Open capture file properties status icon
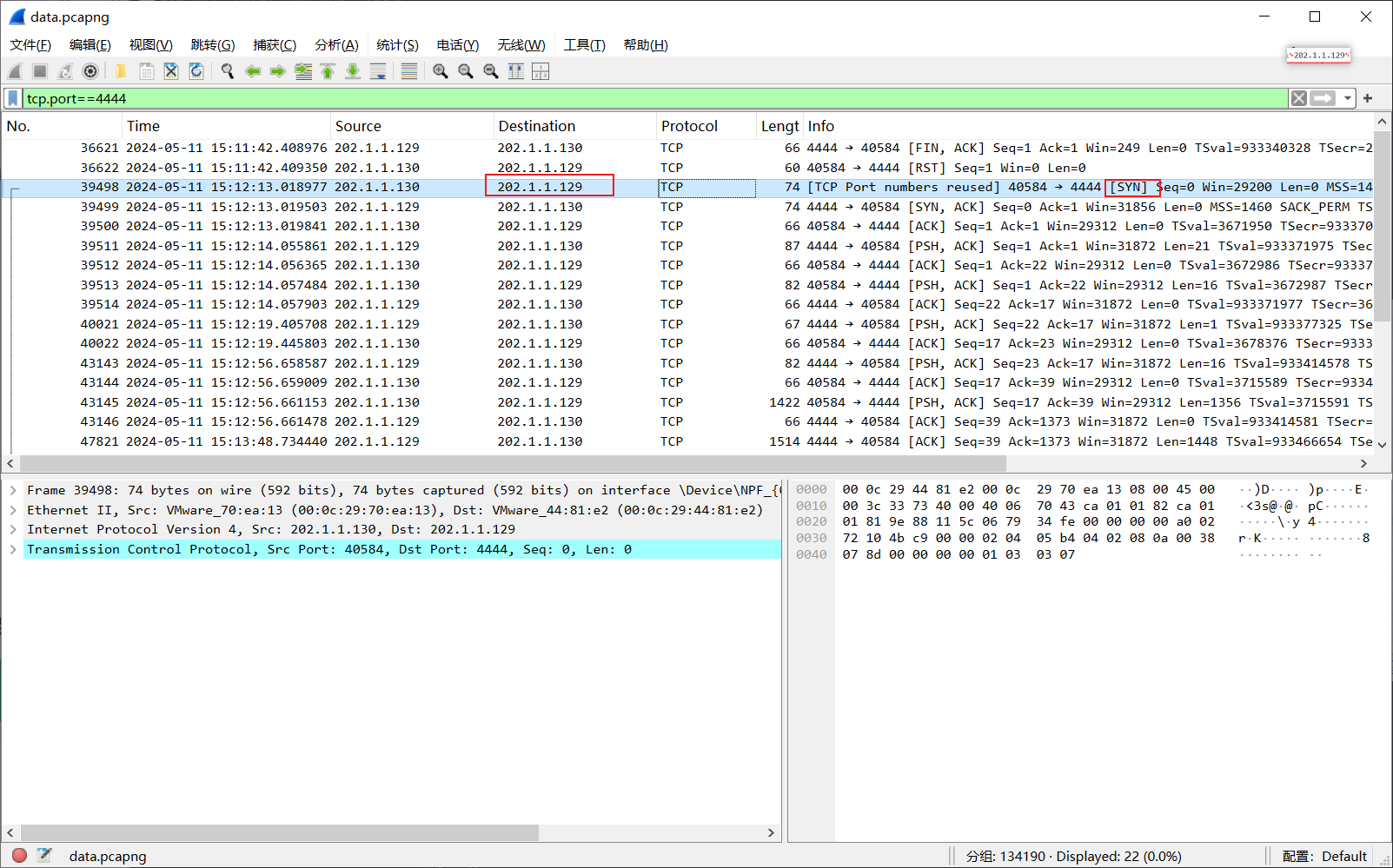The height and width of the screenshot is (868, 1393). (x=45, y=856)
